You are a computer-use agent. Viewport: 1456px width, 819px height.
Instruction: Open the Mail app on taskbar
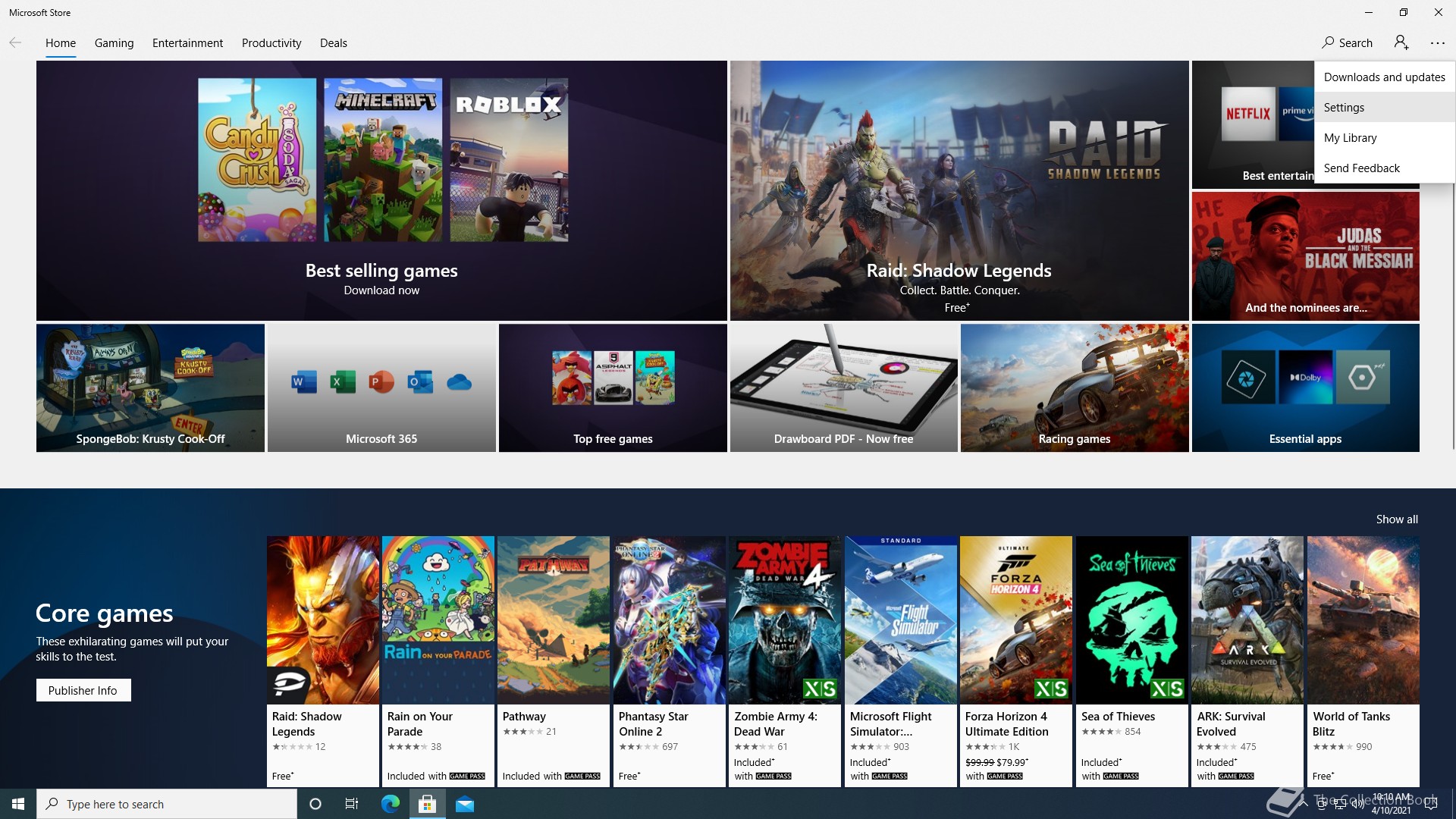(465, 804)
